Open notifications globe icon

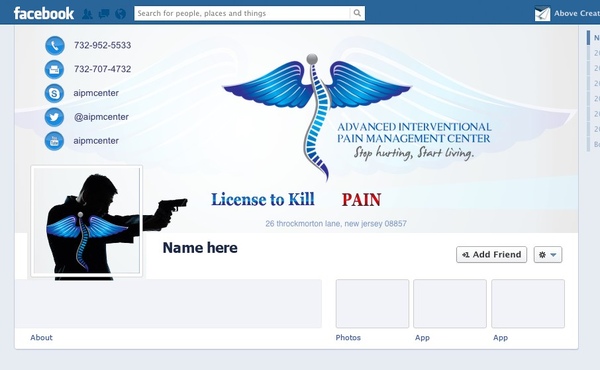point(121,14)
